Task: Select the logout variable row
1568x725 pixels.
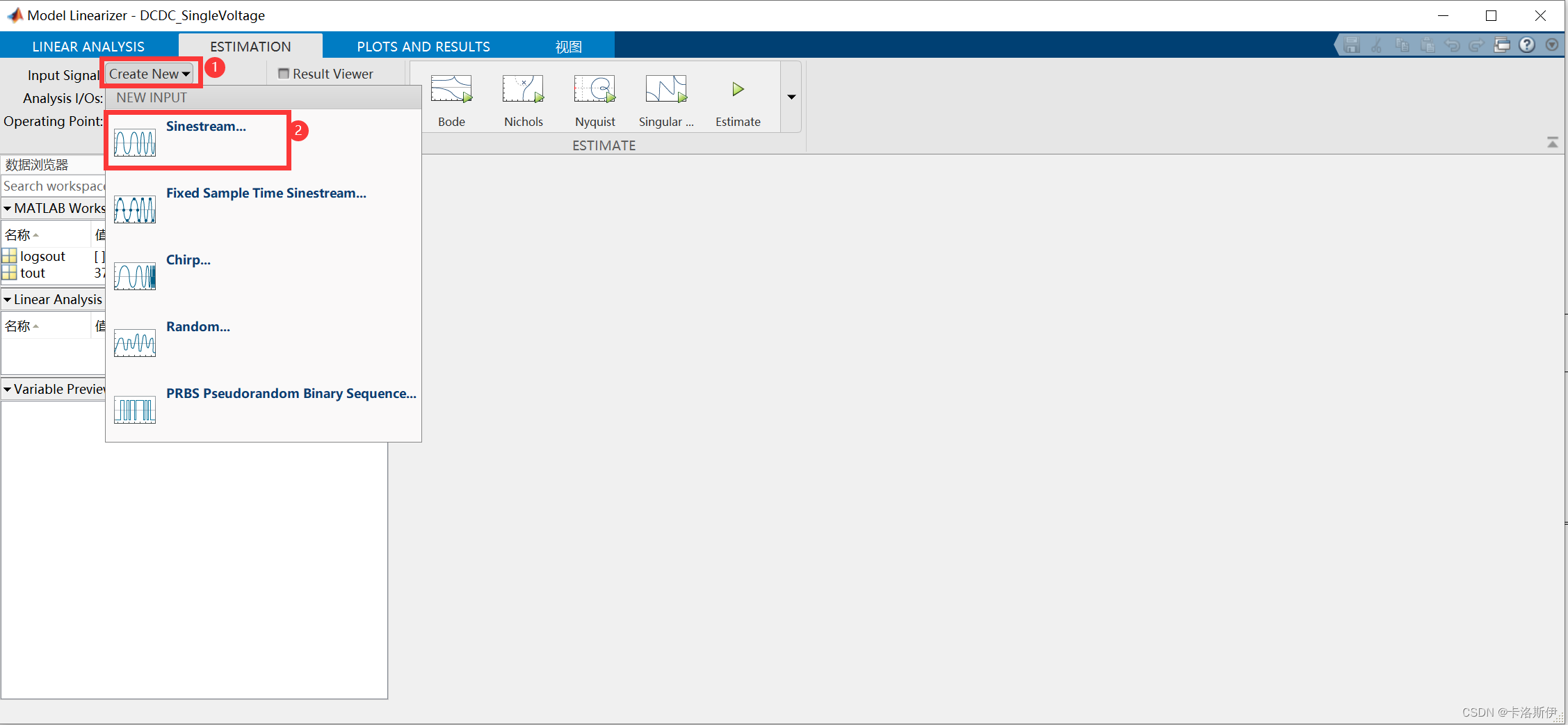Action: point(54,256)
